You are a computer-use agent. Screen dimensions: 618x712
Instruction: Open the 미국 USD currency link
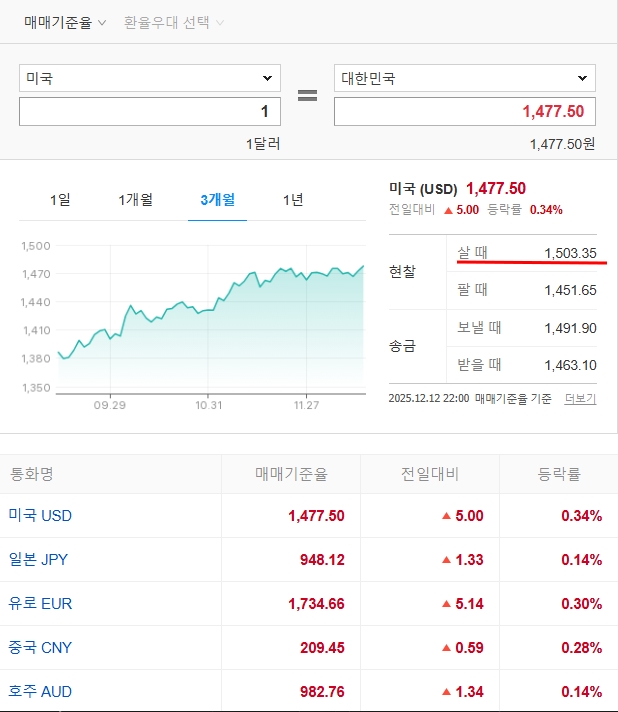click(x=40, y=516)
